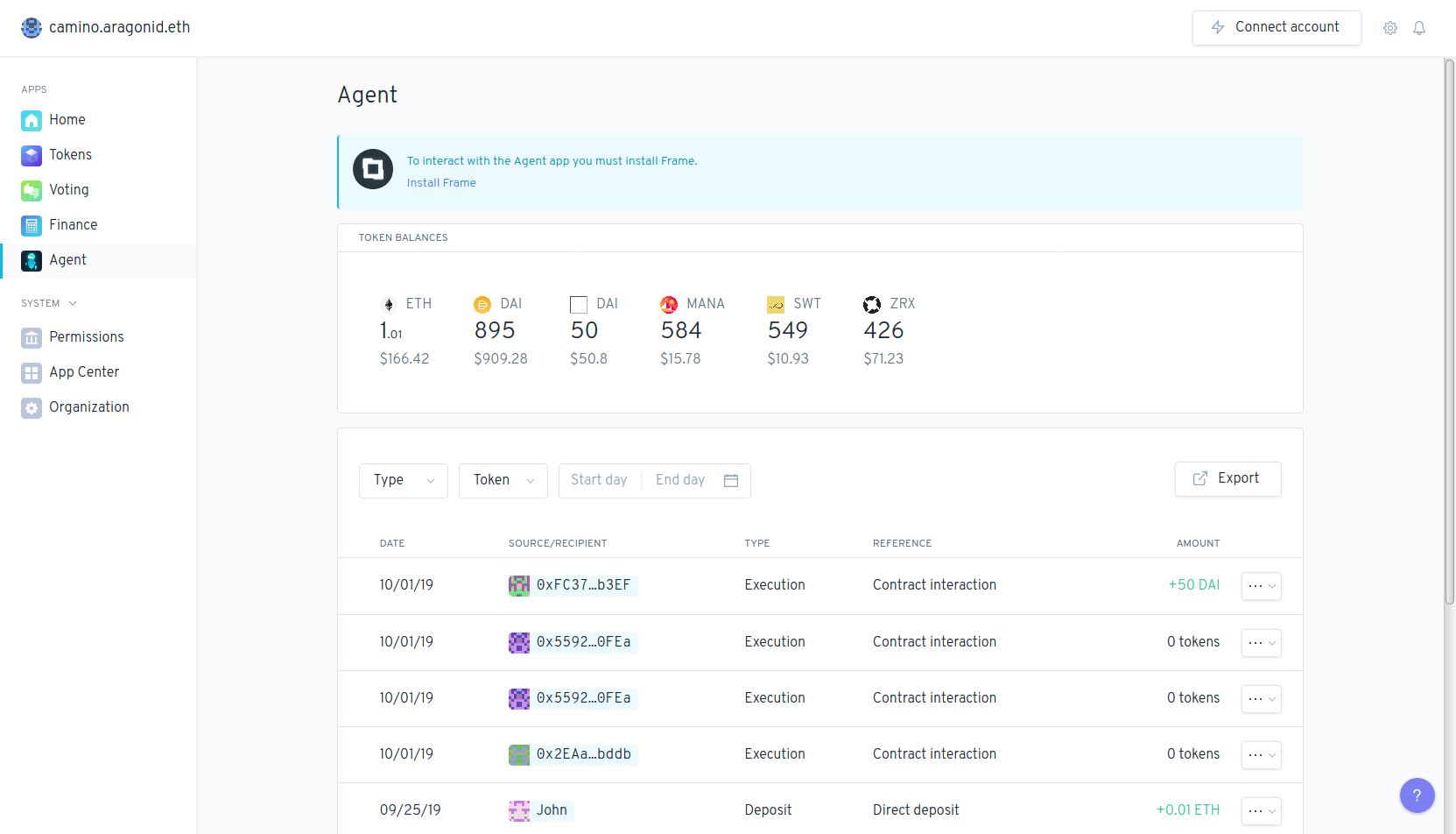Expand actions menu for John deposit row
This screenshot has height=834, width=1456.
(x=1261, y=810)
